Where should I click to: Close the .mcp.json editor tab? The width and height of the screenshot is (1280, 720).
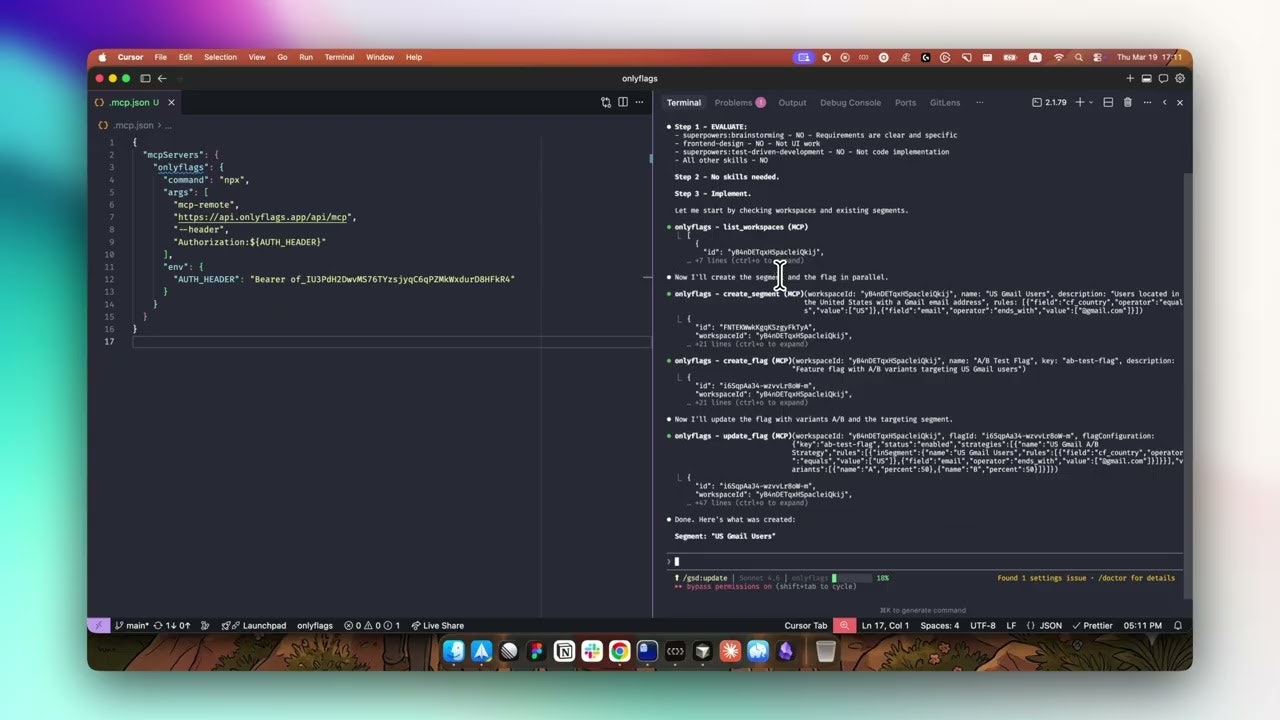[x=171, y=102]
